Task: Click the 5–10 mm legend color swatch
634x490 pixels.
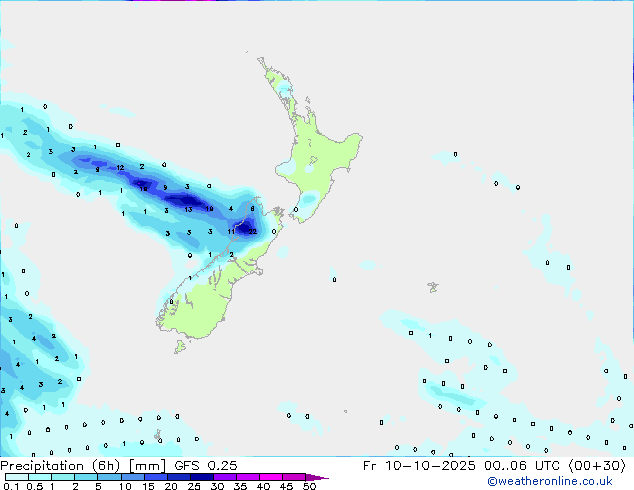Action: (x=109, y=477)
